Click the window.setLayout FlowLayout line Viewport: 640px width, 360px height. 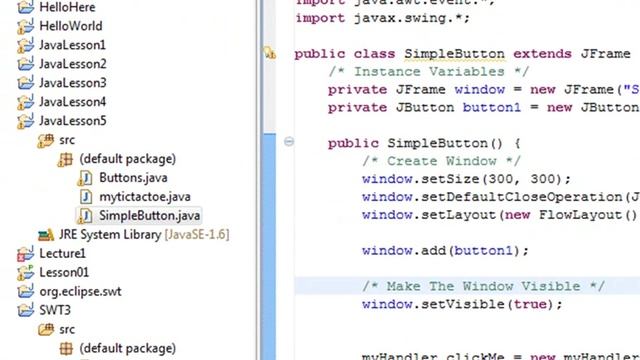[501, 215]
